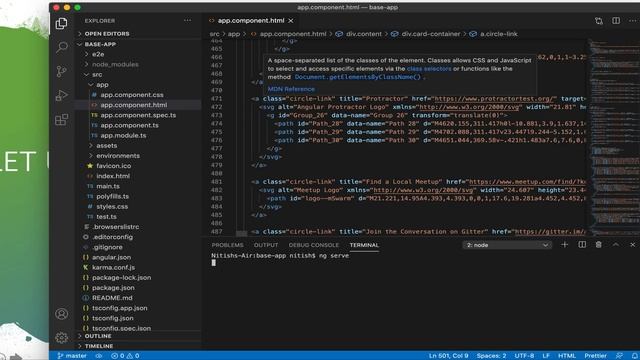Open Document.getElementsByClassName() link
640x360 pixels.
pyautogui.click(x=358, y=77)
